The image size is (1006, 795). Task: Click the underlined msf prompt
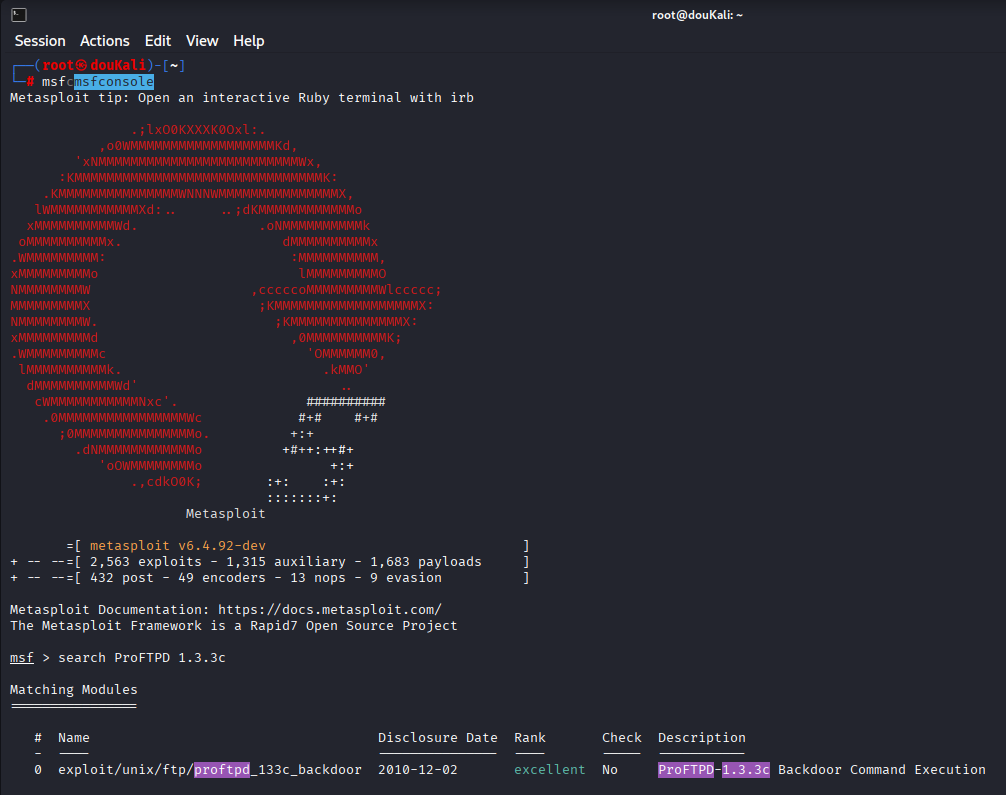point(21,657)
